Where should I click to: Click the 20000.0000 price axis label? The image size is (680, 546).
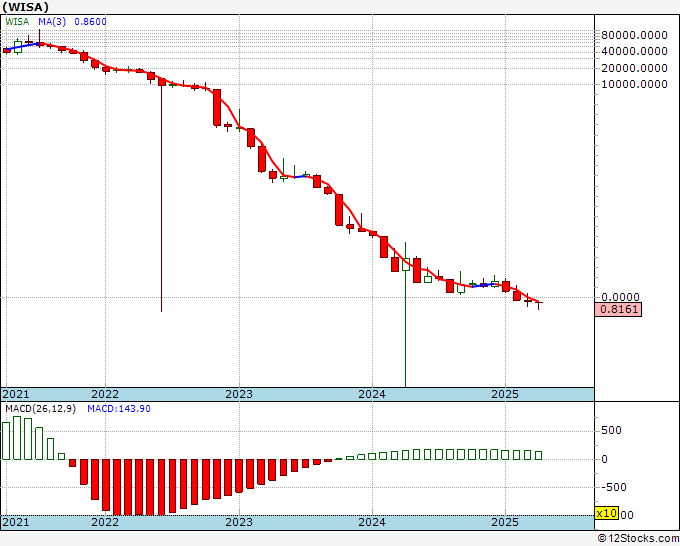pyautogui.click(x=634, y=68)
